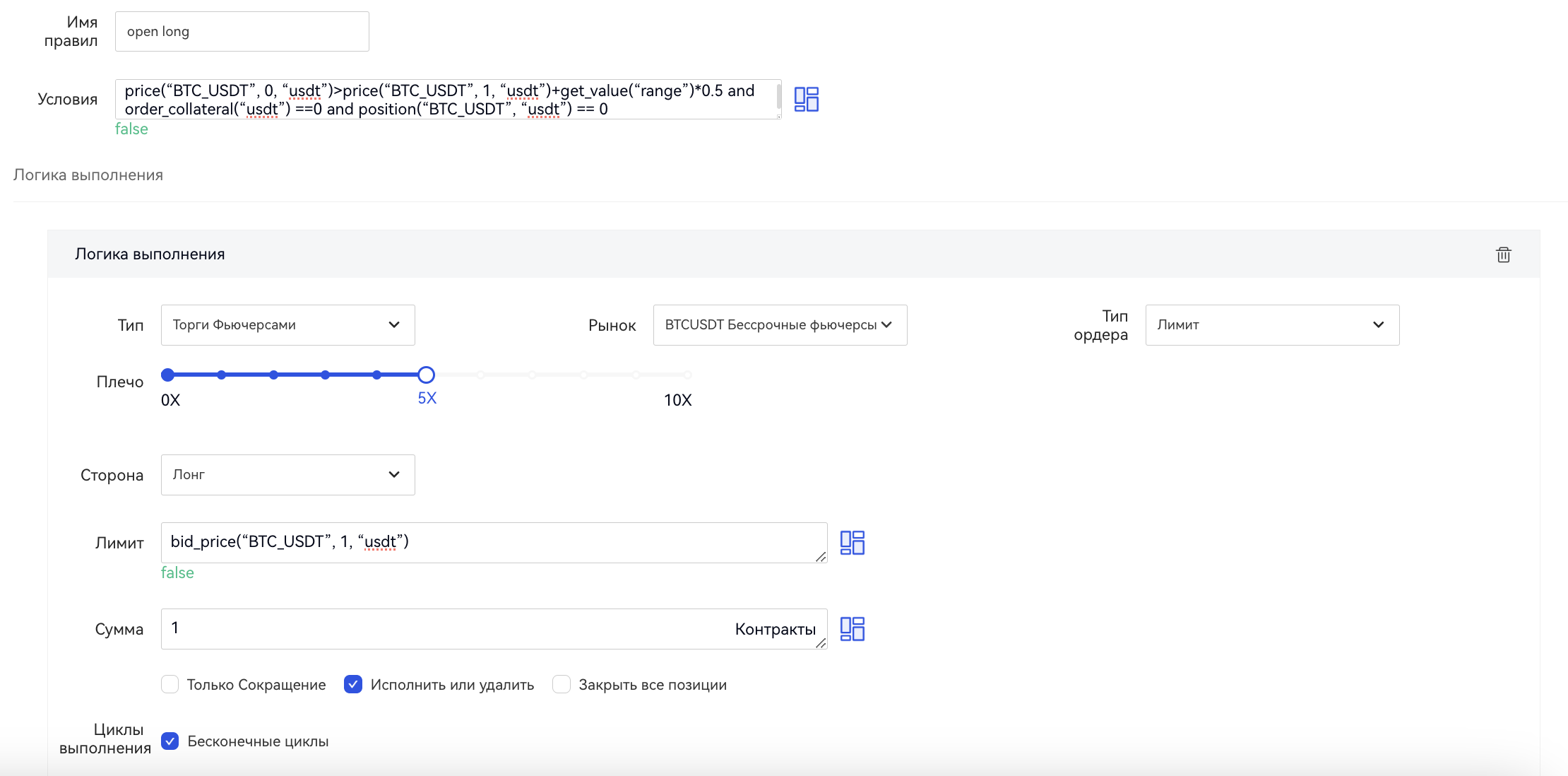Set leverage slider to 10X end

(687, 375)
